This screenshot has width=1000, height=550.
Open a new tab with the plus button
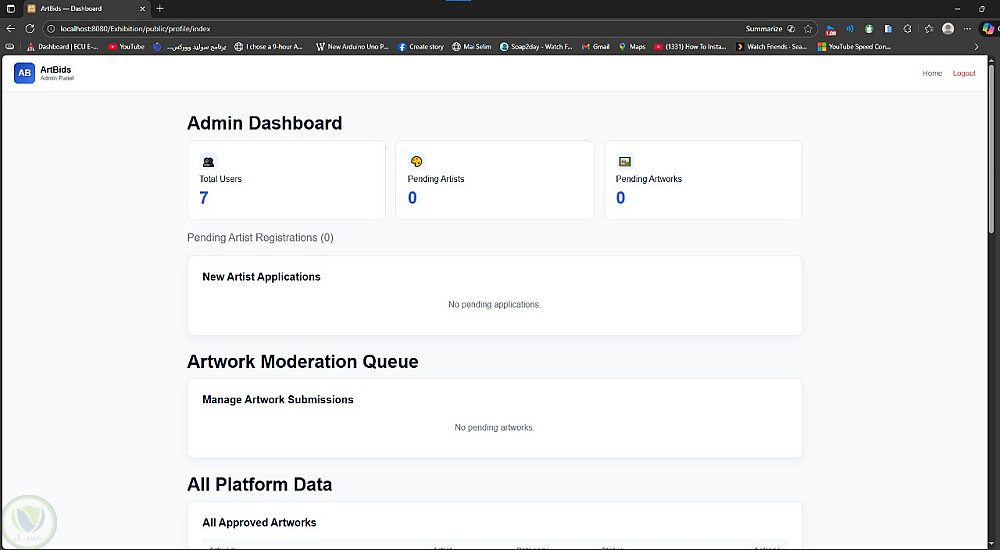pos(160,8)
